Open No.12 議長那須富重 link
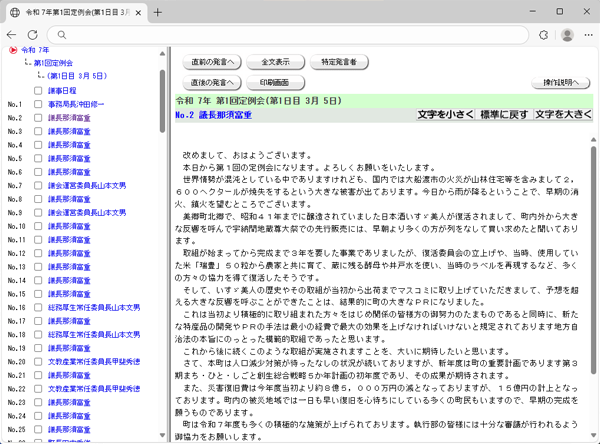 69,253
